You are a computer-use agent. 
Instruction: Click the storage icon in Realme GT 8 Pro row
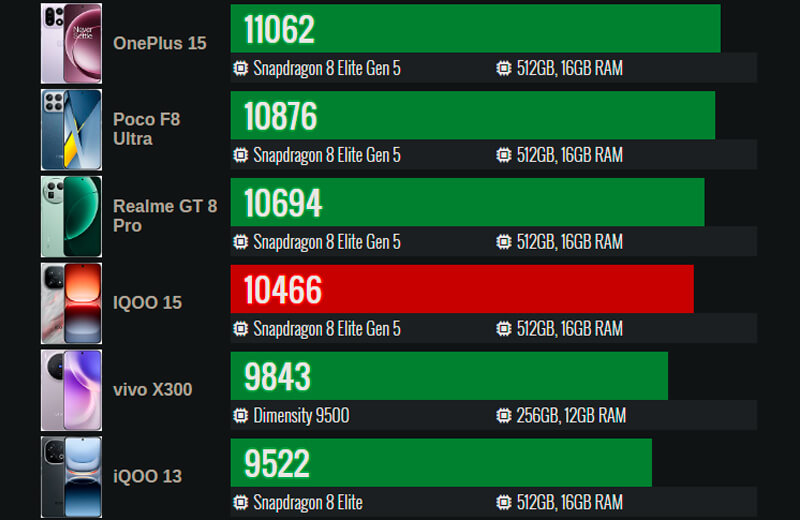point(504,242)
